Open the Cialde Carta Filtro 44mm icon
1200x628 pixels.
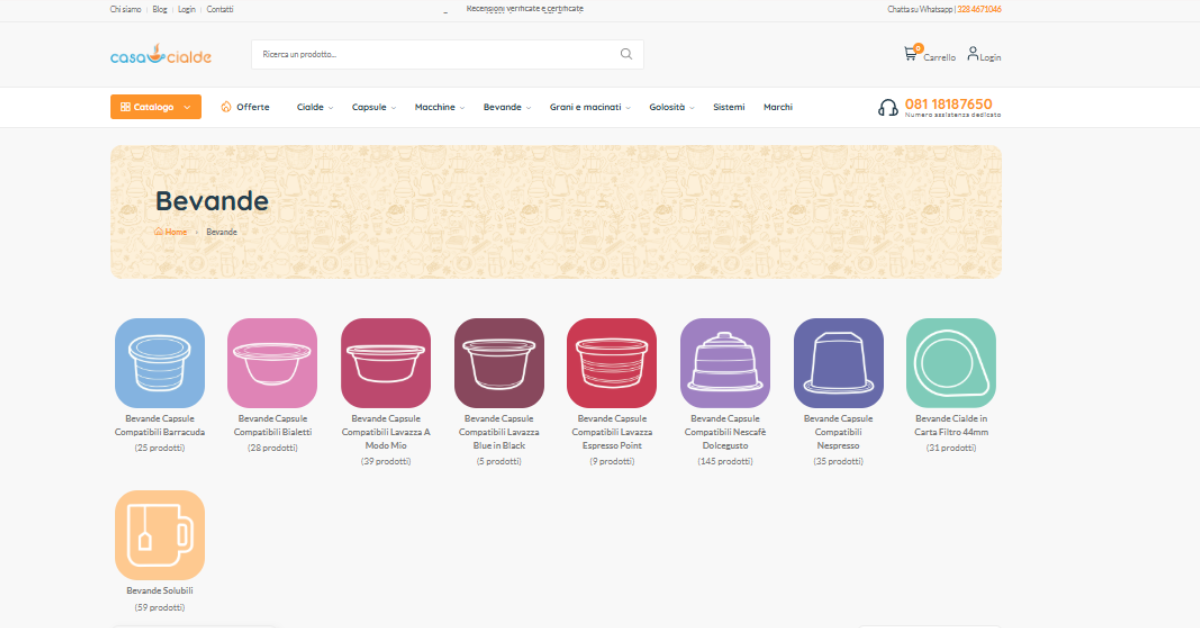point(951,363)
